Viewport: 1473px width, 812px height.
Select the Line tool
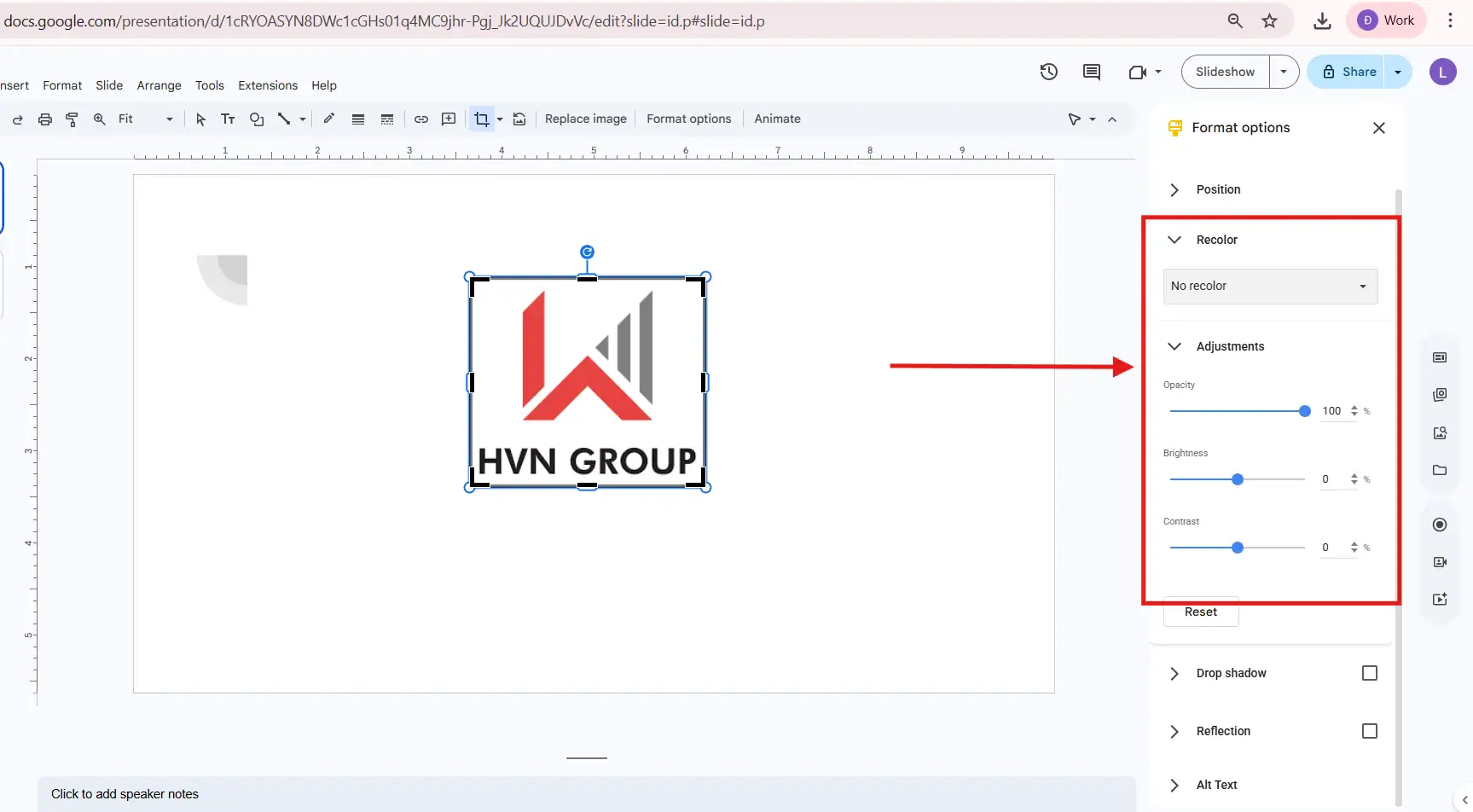coord(284,119)
